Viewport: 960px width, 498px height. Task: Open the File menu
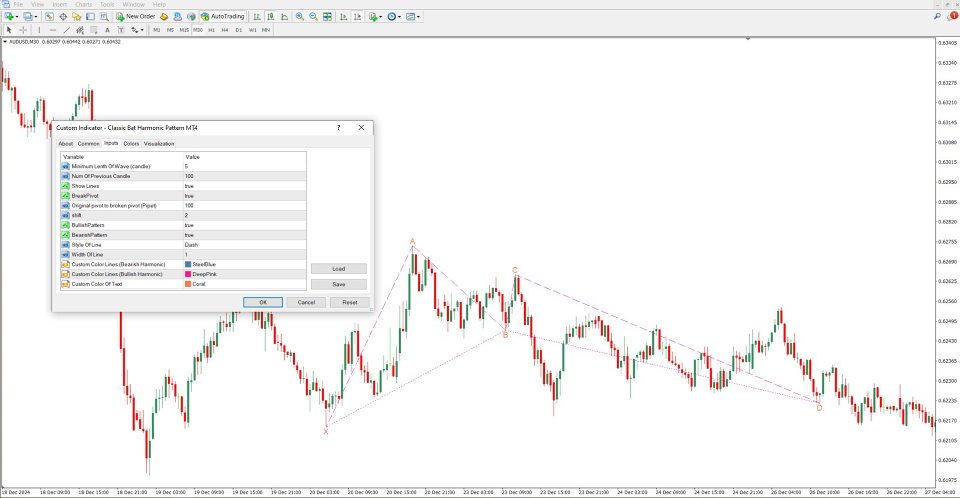coord(18,4)
